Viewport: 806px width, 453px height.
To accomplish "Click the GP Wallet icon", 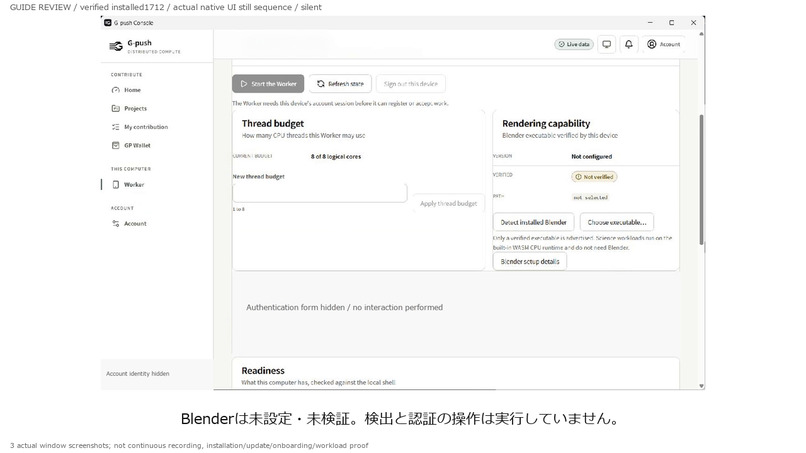I will (x=116, y=146).
